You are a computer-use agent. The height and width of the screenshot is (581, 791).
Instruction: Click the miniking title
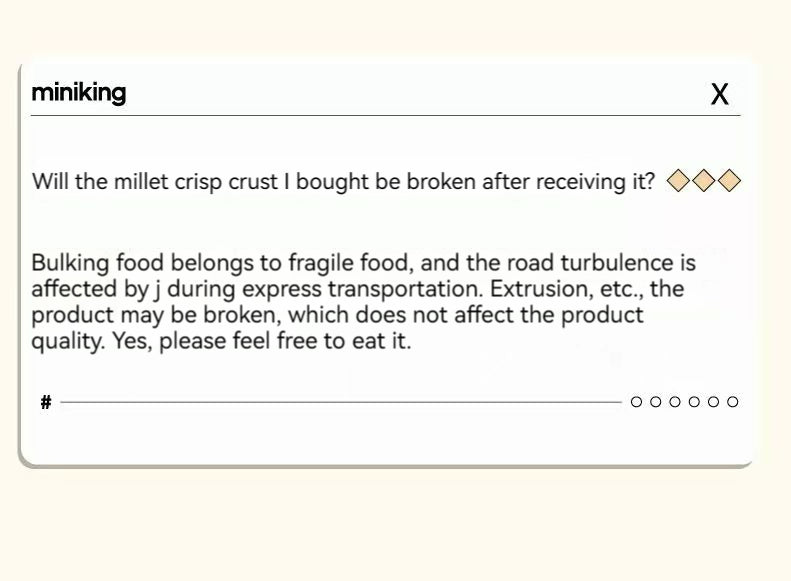pos(79,93)
